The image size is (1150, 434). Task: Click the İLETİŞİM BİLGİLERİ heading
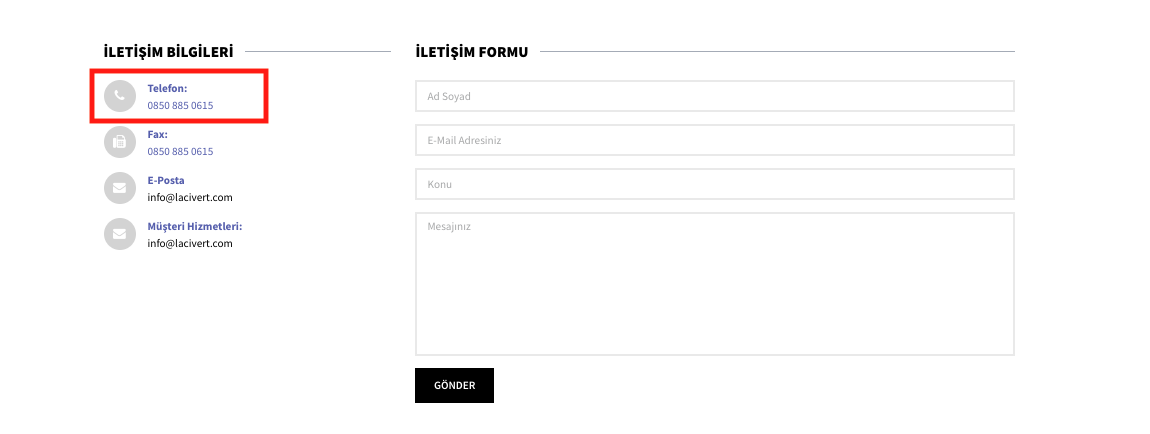168,51
